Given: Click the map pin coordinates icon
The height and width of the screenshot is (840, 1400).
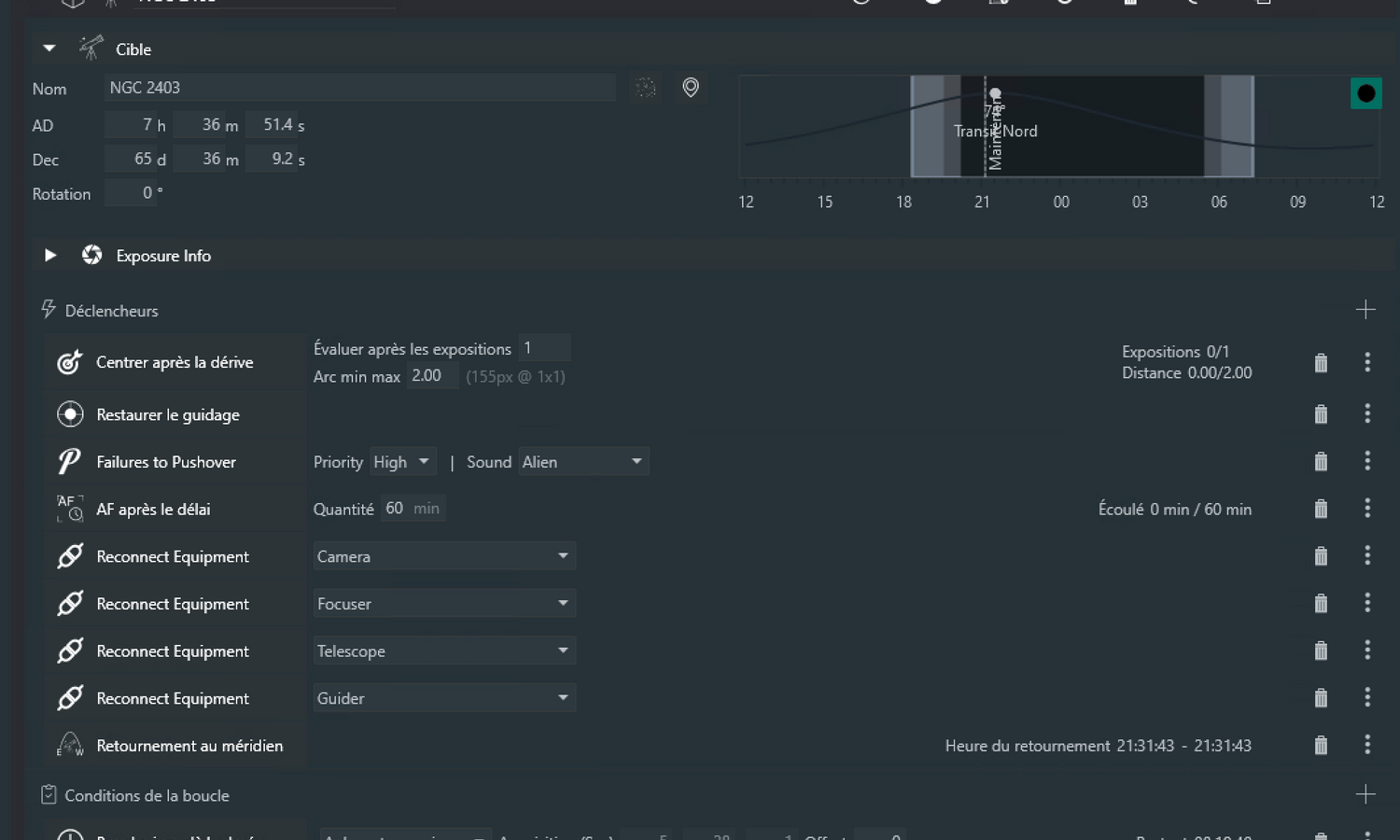Looking at the screenshot, I should point(691,88).
